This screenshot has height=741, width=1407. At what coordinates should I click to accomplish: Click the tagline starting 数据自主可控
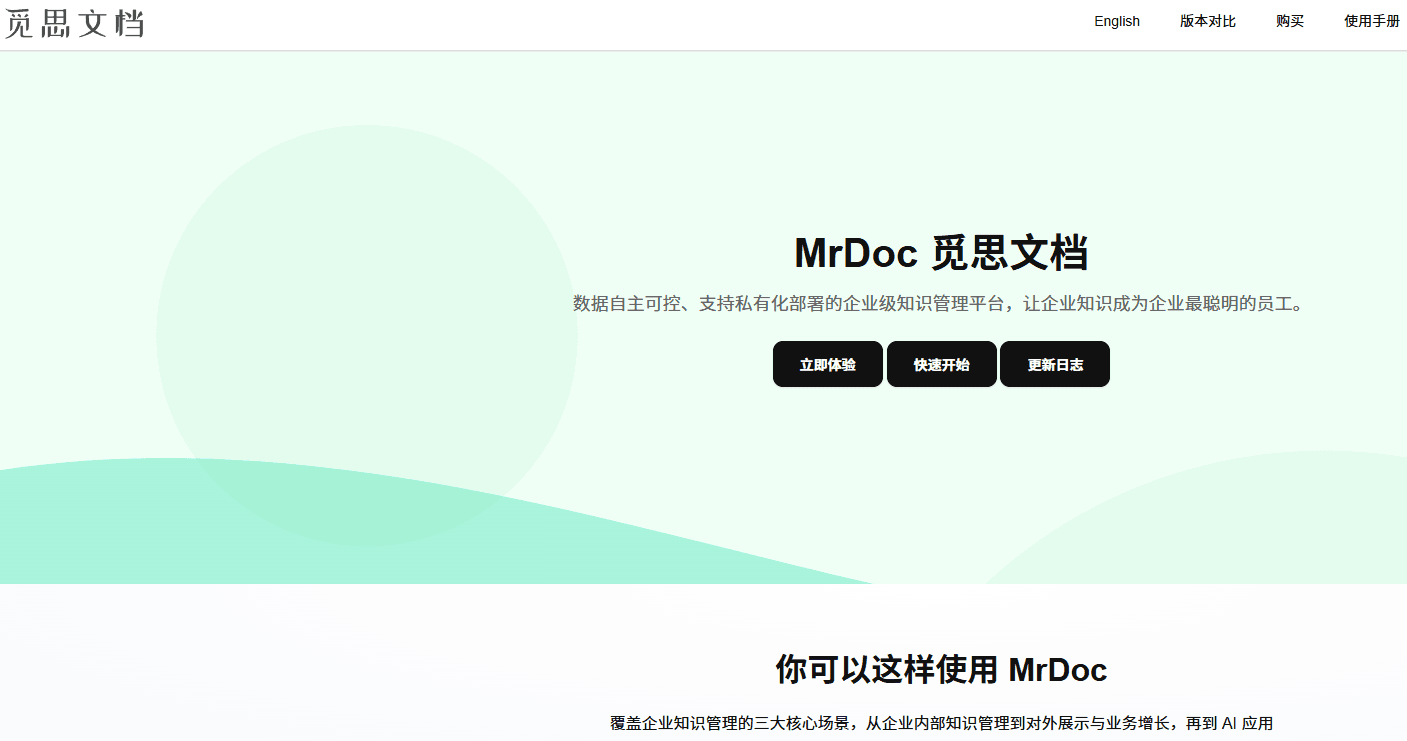(940, 304)
